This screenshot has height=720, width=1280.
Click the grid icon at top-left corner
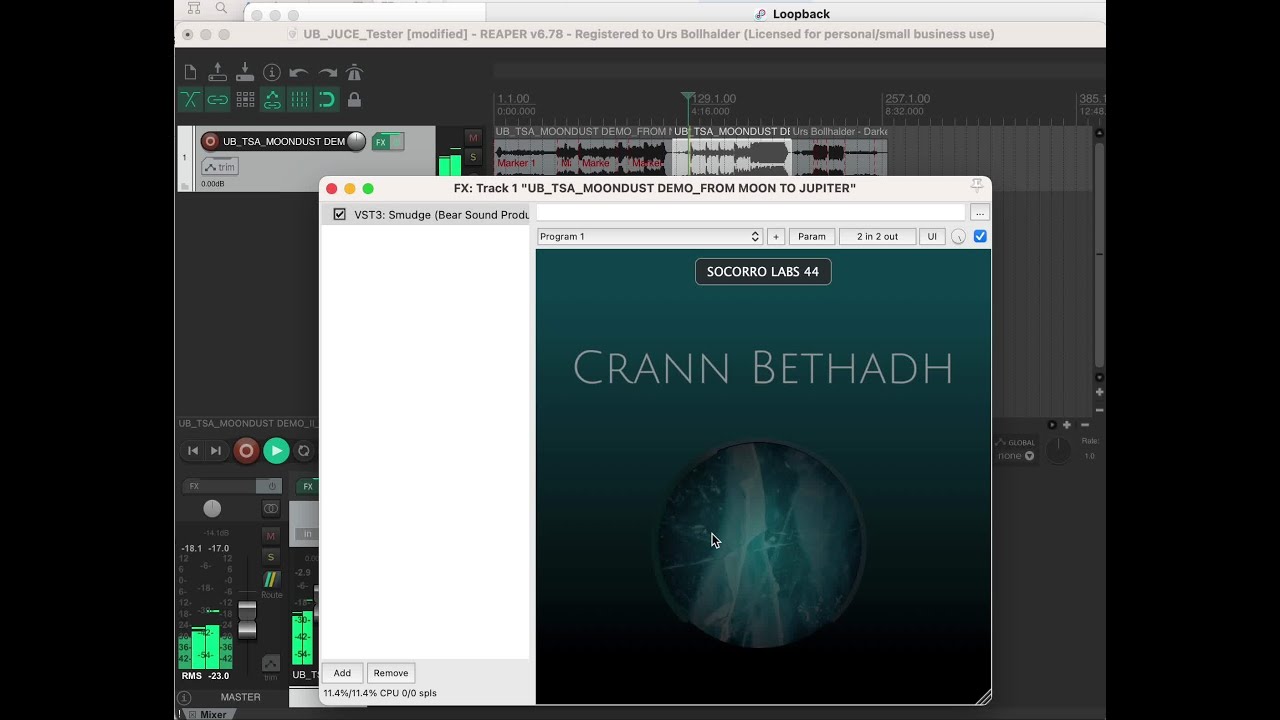(x=194, y=8)
